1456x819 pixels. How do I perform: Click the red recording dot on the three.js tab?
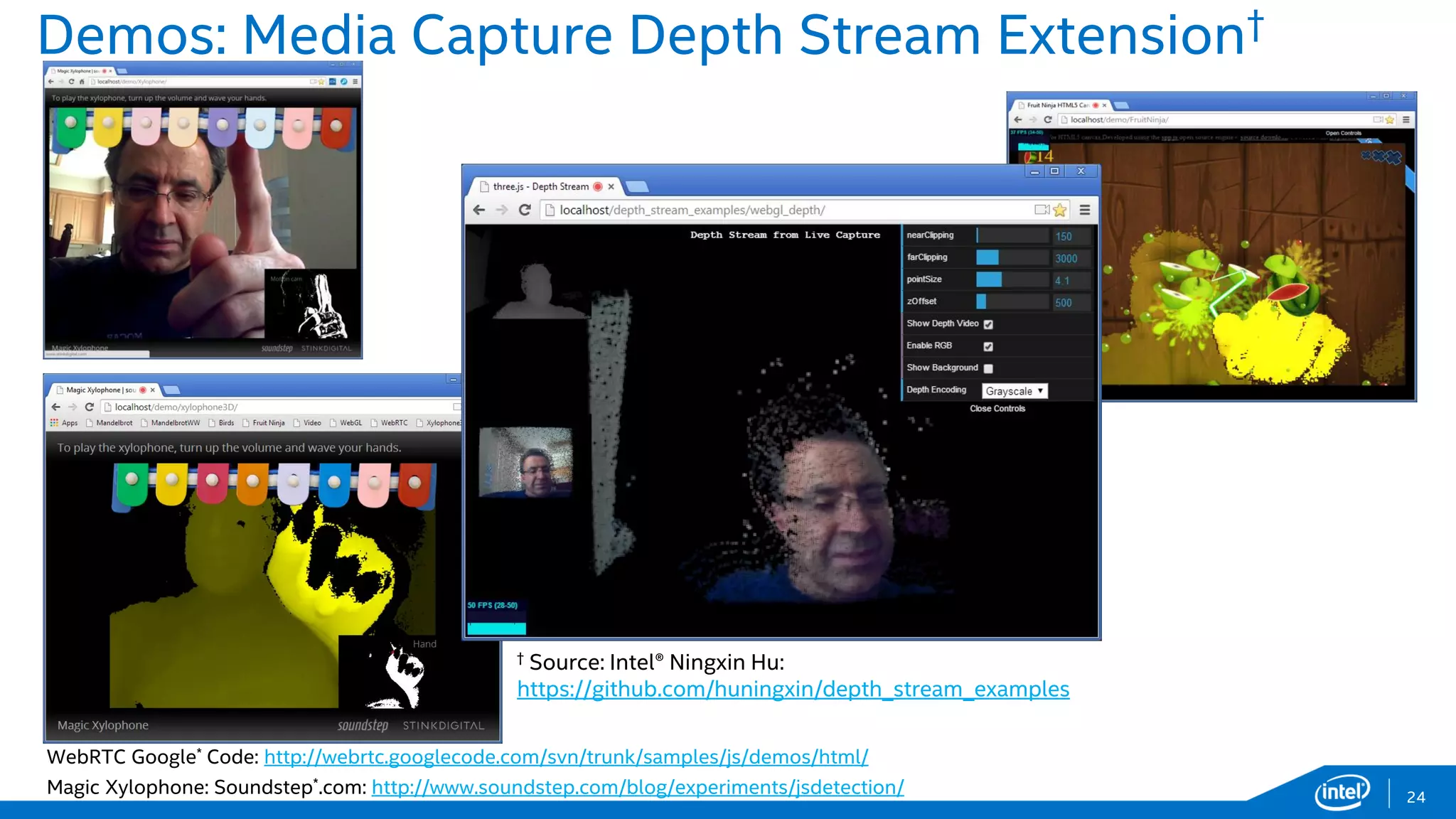598,187
